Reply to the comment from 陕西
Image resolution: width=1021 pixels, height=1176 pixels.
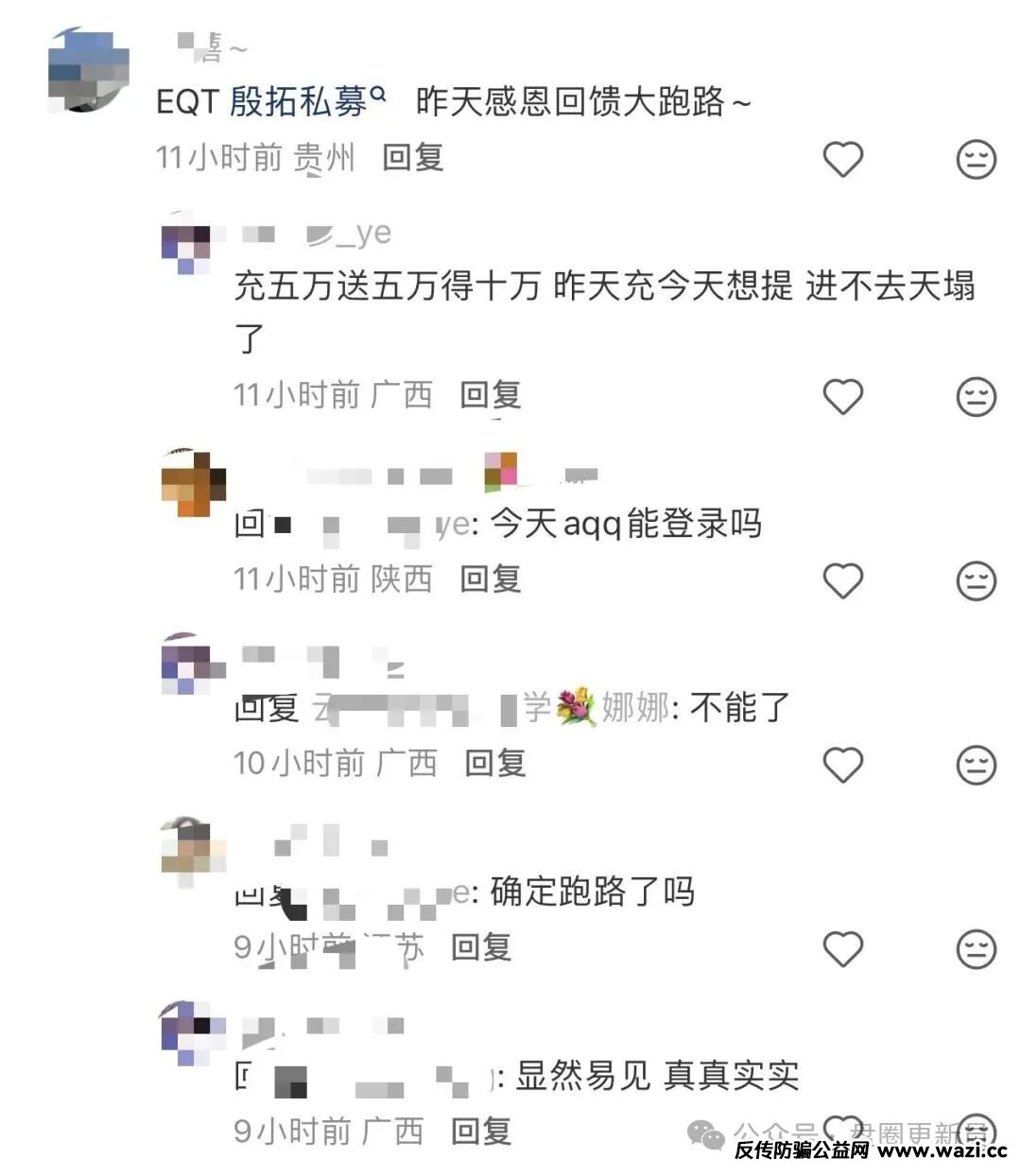click(x=491, y=579)
